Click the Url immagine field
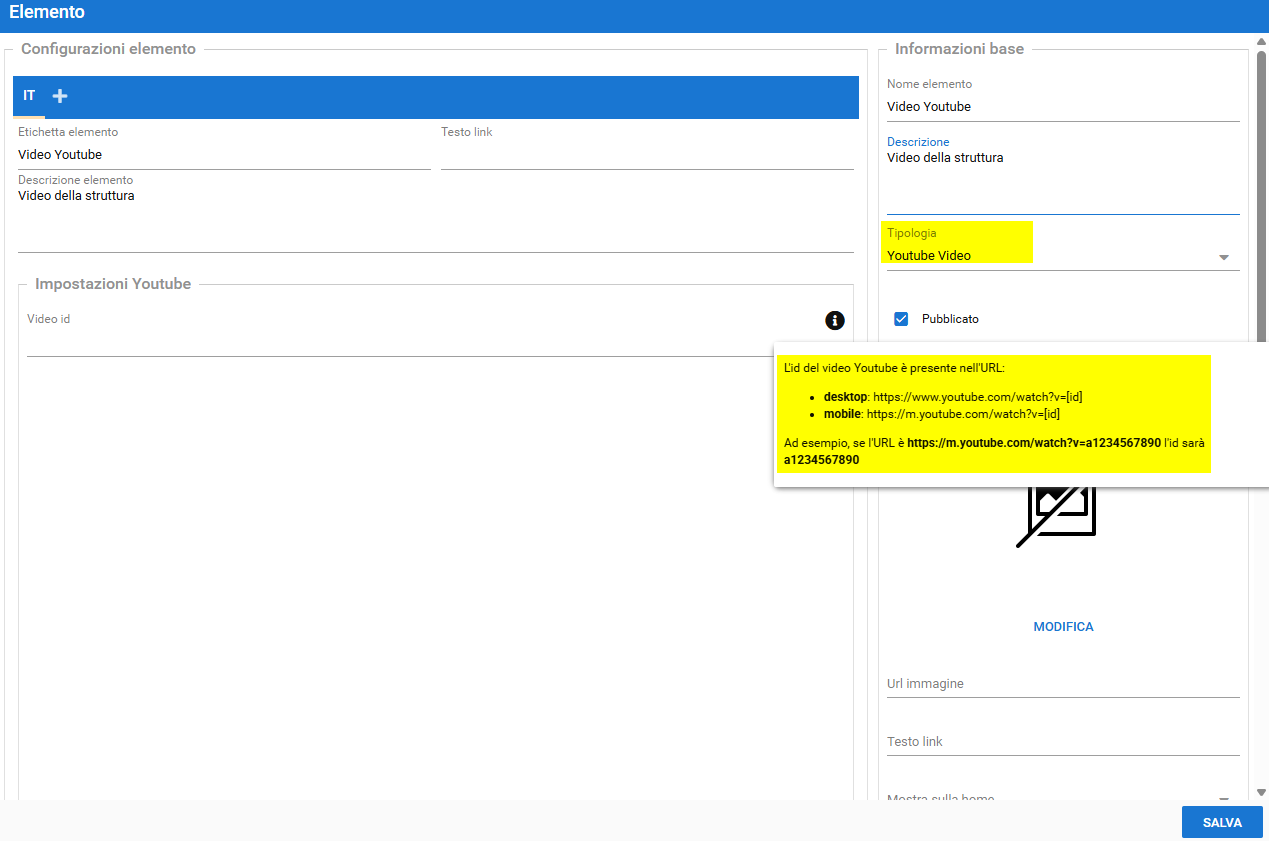Image resolution: width=1269 pixels, height=841 pixels. click(1062, 684)
